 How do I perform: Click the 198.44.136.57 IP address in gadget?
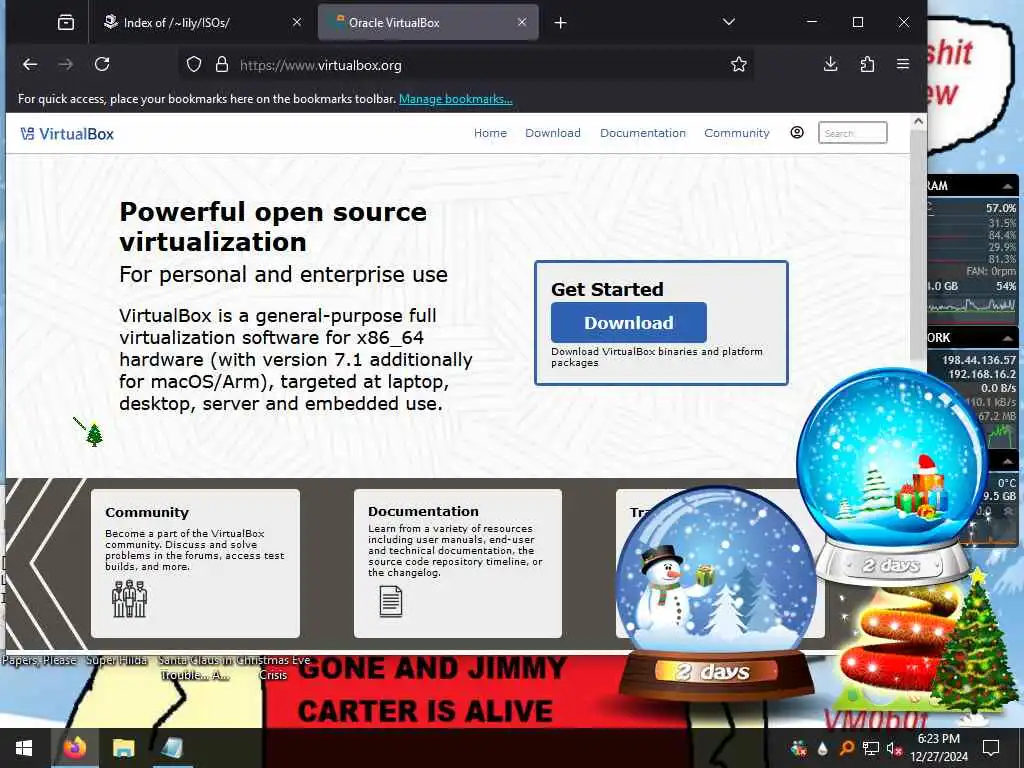point(979,360)
